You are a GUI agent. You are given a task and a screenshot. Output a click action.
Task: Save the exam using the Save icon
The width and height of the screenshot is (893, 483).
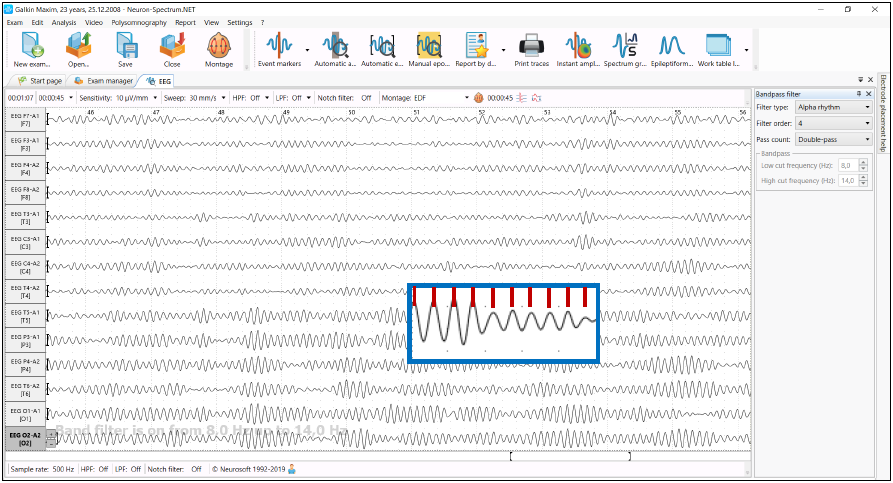(125, 46)
